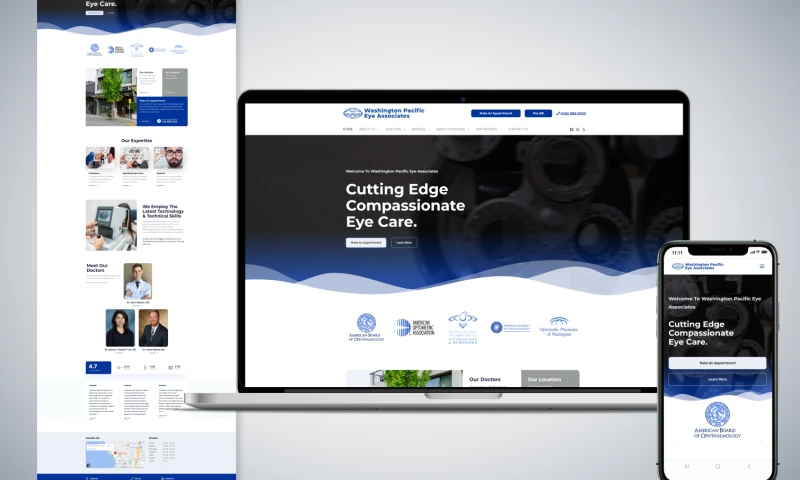Click 'Cutting Edge Compassionate Eye Care.' headline on laptop
Viewport: 800px width, 480px height.
405,206
